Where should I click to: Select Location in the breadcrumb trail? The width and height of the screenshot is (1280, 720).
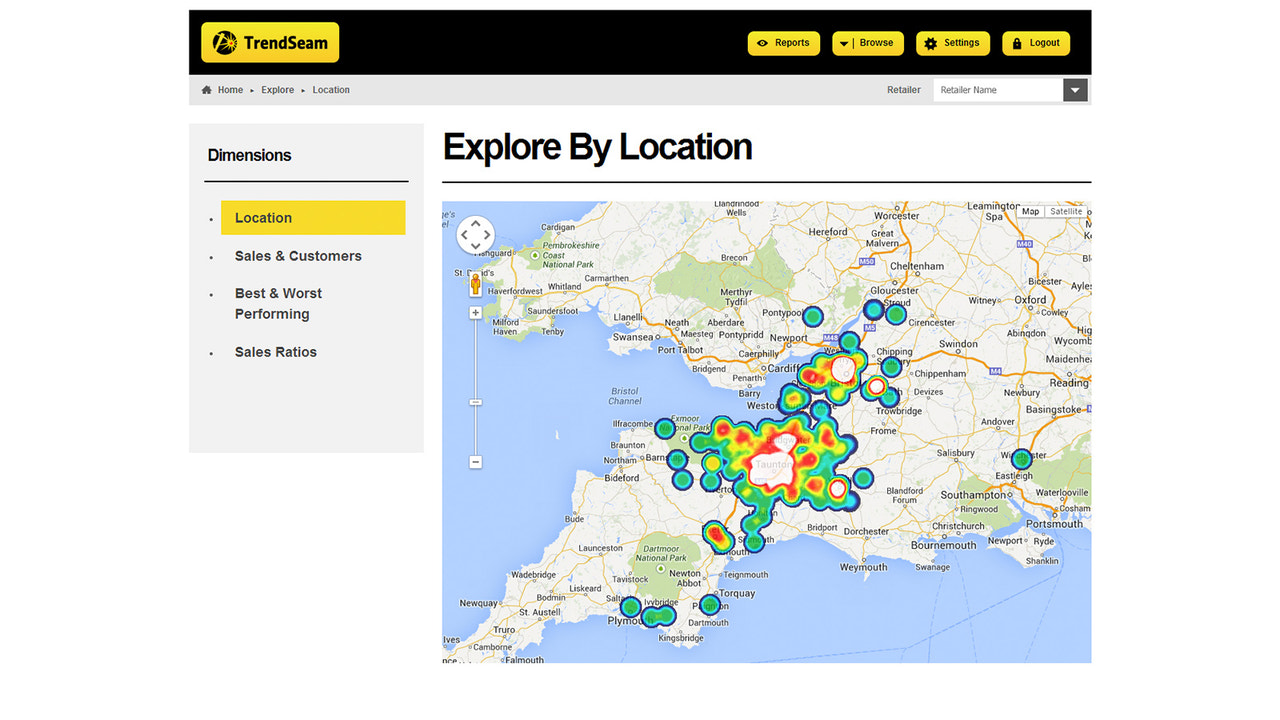tap(330, 89)
